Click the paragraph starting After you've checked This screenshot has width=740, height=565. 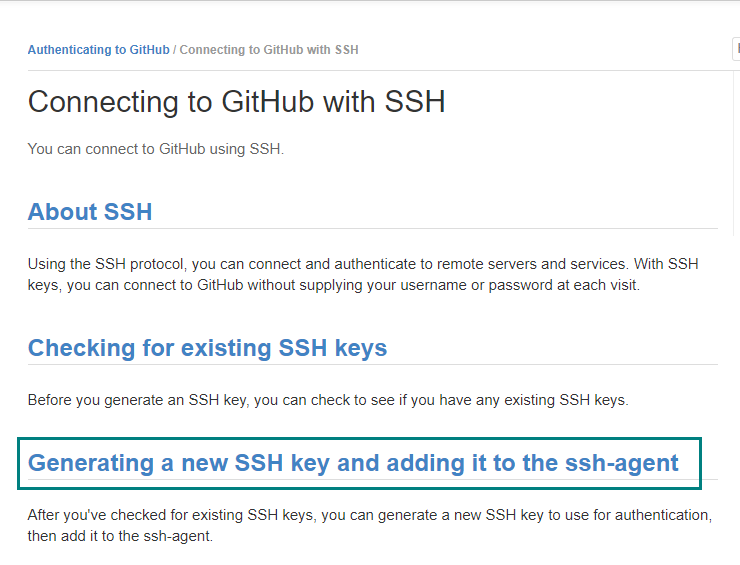pos(370,525)
